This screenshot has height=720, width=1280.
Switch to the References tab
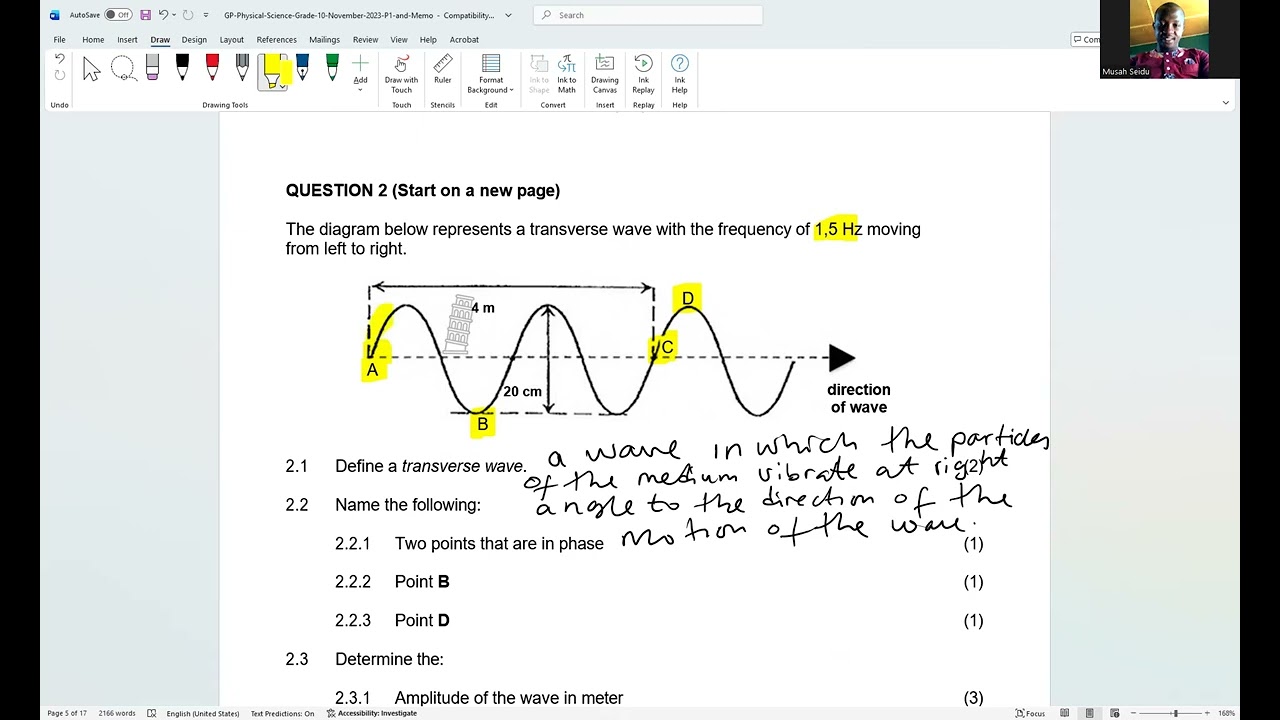pyautogui.click(x=276, y=40)
